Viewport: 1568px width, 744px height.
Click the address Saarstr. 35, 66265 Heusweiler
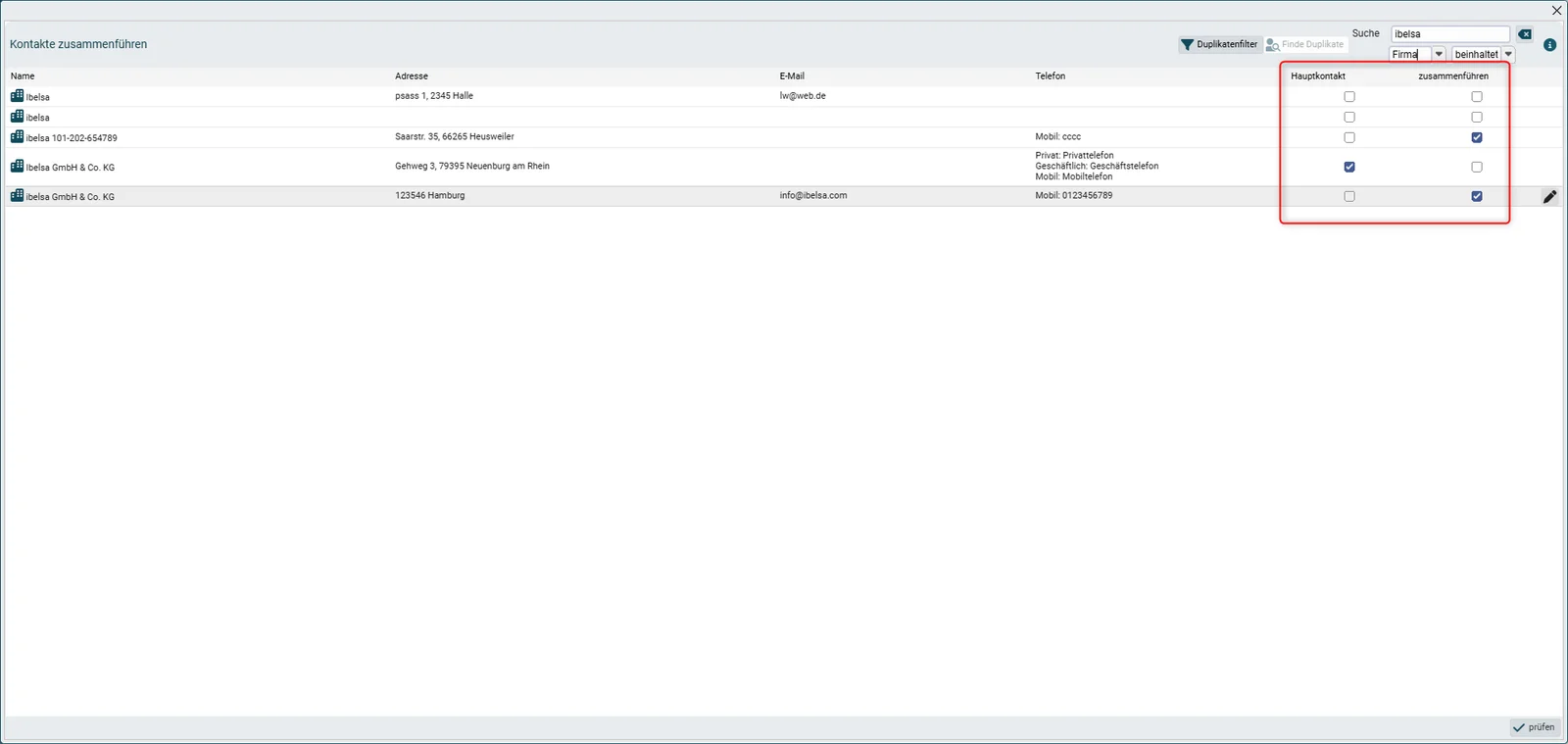[455, 137]
